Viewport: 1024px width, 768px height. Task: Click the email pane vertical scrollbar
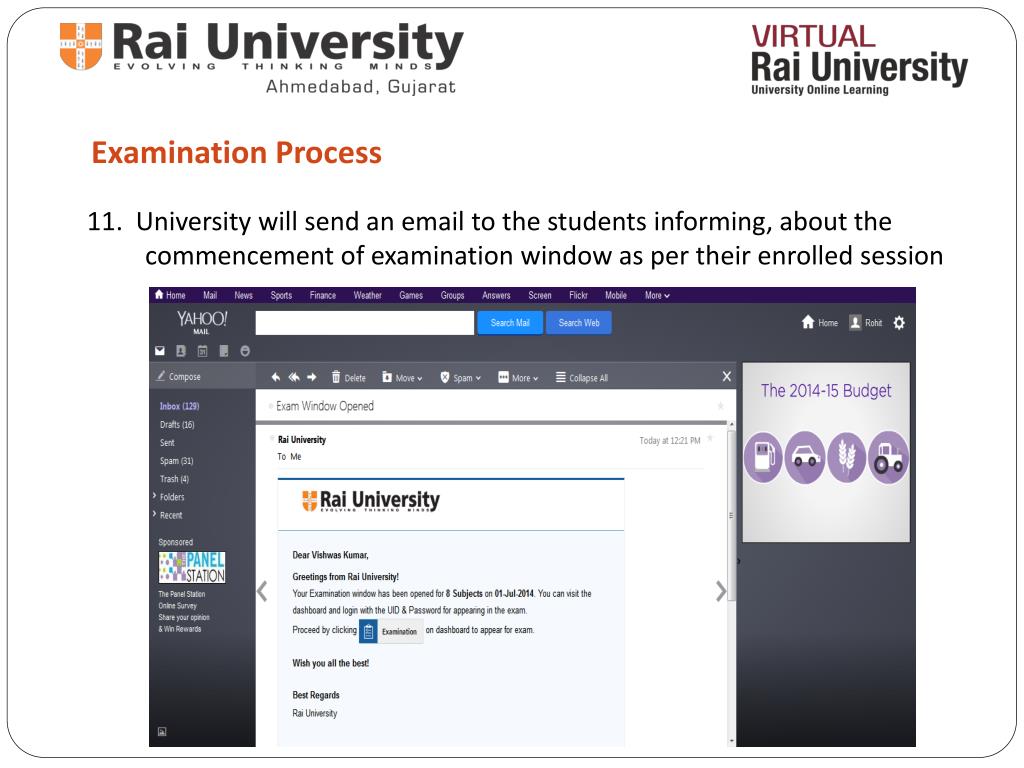(731, 515)
